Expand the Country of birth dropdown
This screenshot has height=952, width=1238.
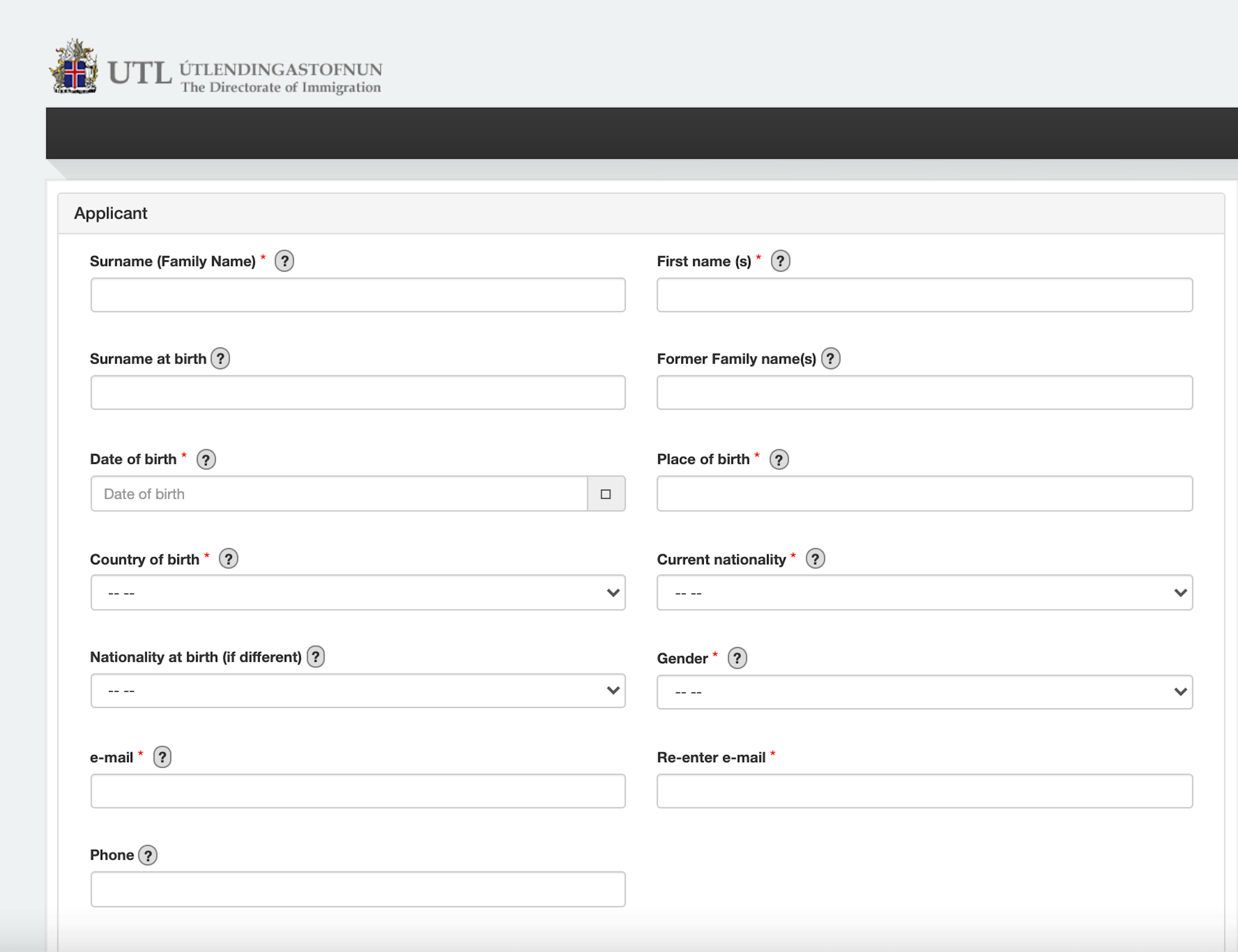[x=358, y=593]
